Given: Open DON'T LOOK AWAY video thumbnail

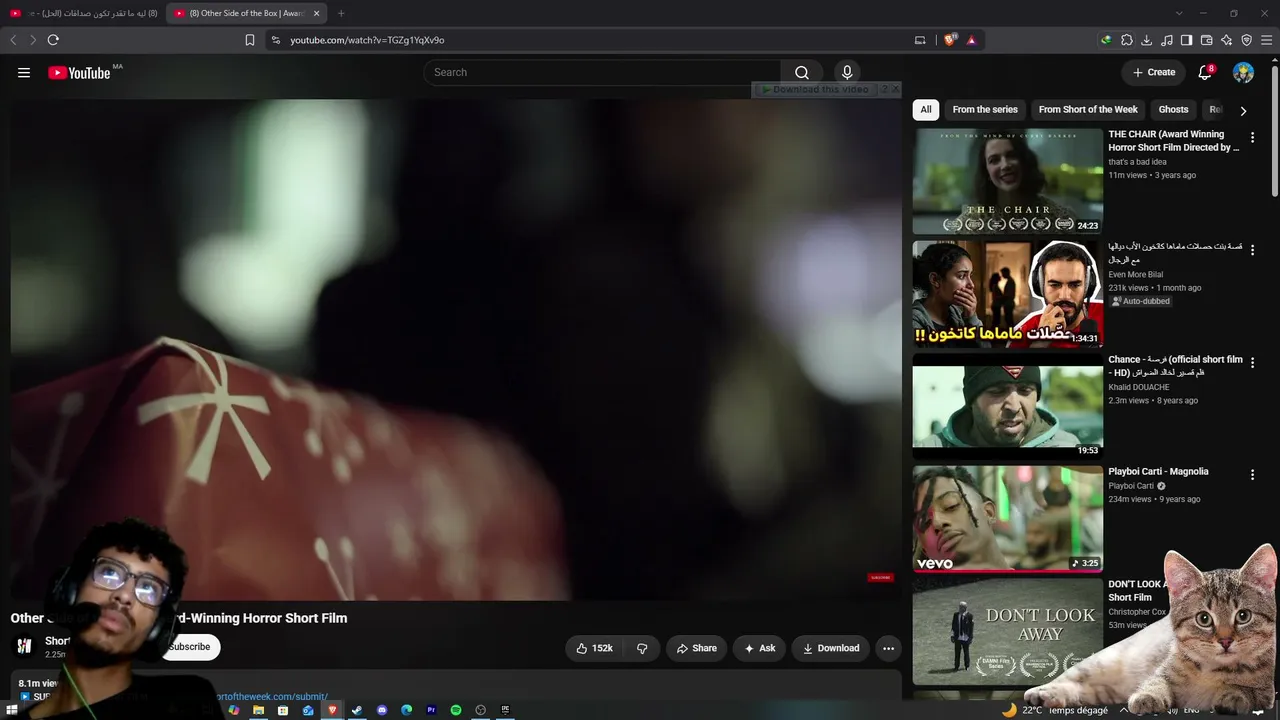Looking at the screenshot, I should pos(1007,631).
